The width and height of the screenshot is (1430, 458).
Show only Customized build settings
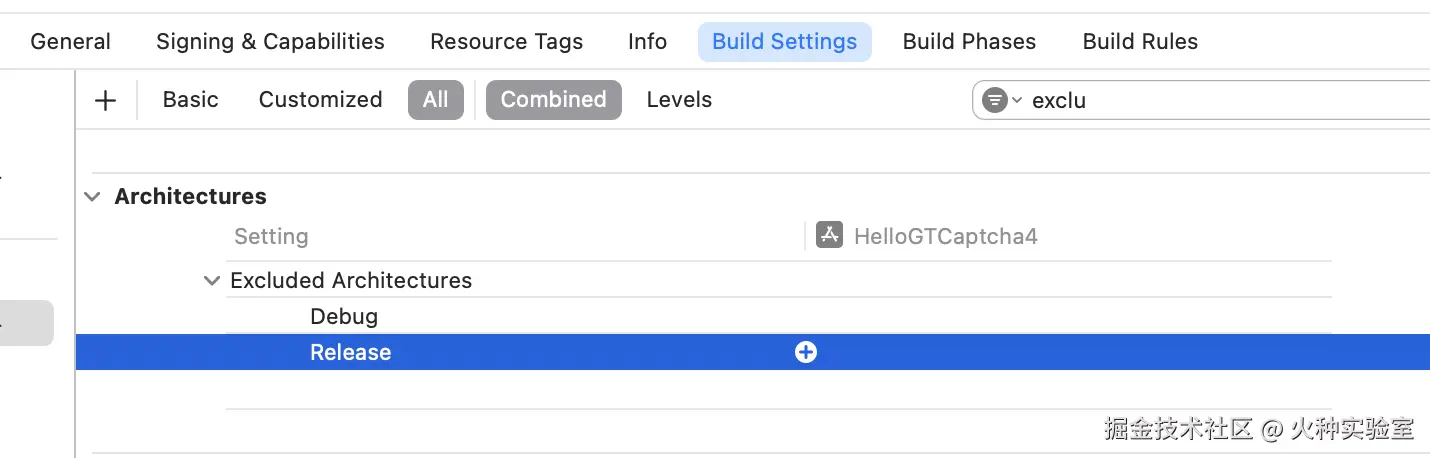[320, 100]
